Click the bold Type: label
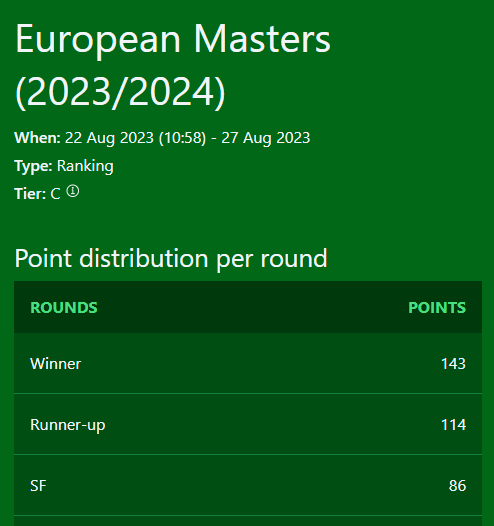Image resolution: width=494 pixels, height=526 pixels. (33, 166)
